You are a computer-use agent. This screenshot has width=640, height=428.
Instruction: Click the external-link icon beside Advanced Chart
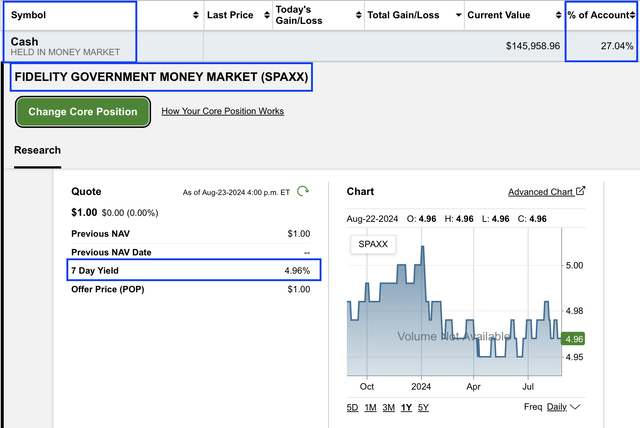[581, 191]
